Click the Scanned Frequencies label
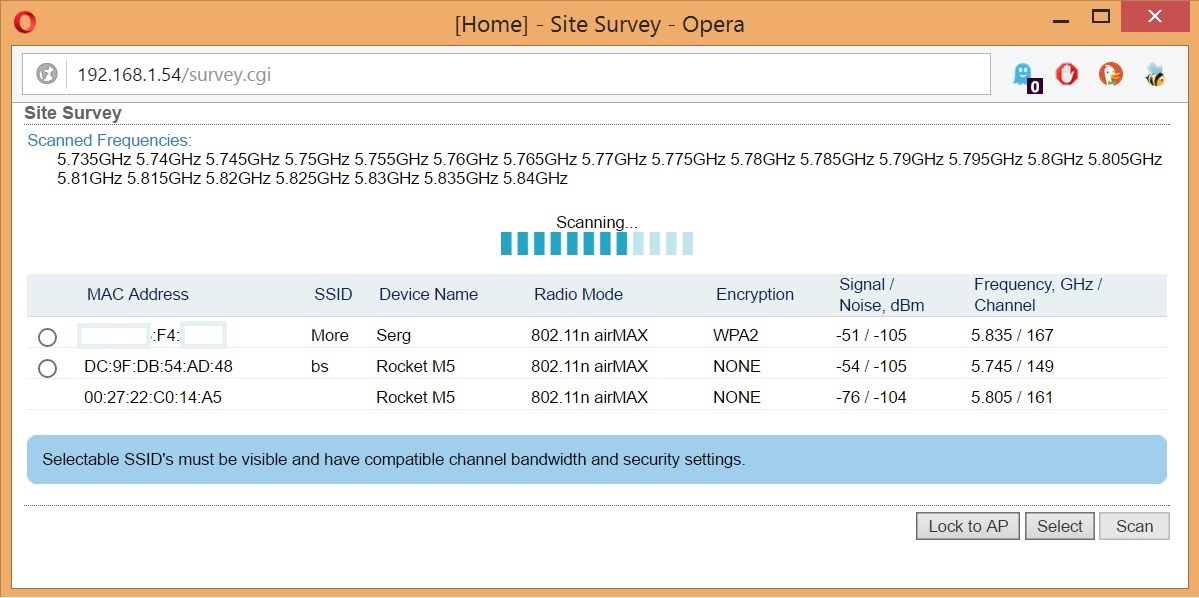This screenshot has height=598, width=1199. [109, 141]
